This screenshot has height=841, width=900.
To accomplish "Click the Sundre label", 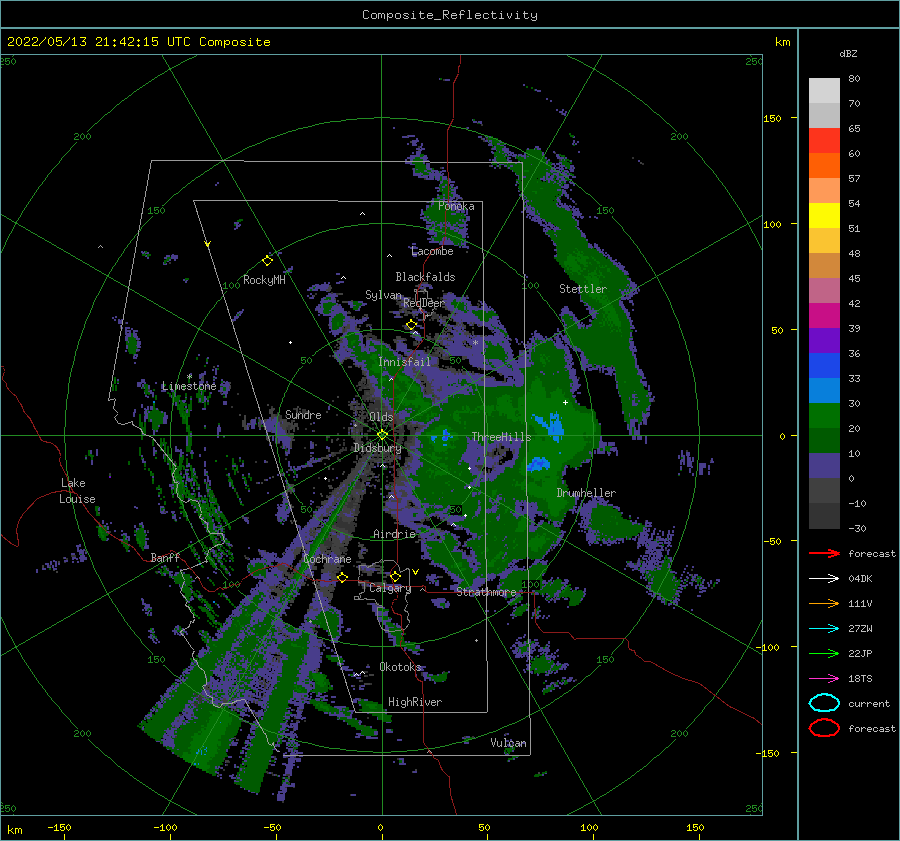I will coord(303,414).
